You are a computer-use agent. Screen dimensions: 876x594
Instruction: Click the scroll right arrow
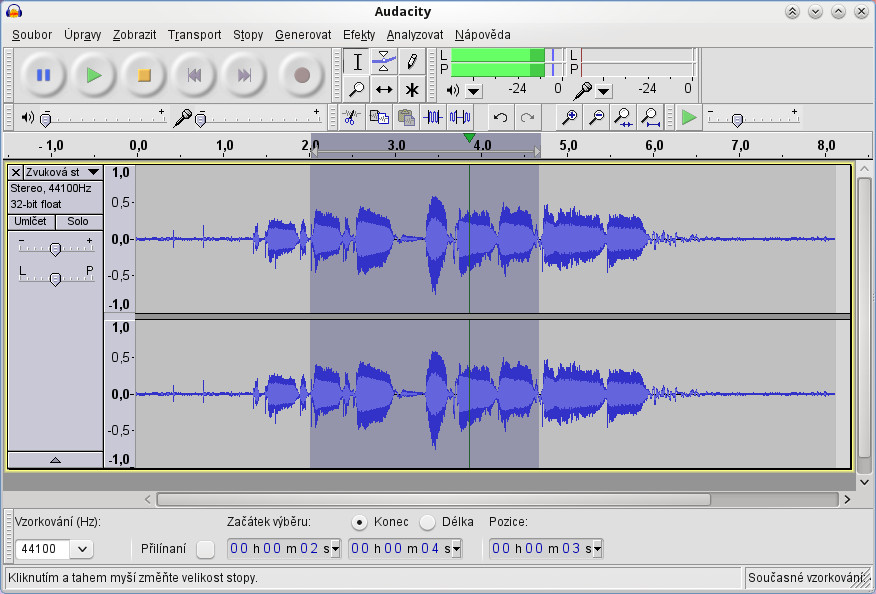coord(847,499)
